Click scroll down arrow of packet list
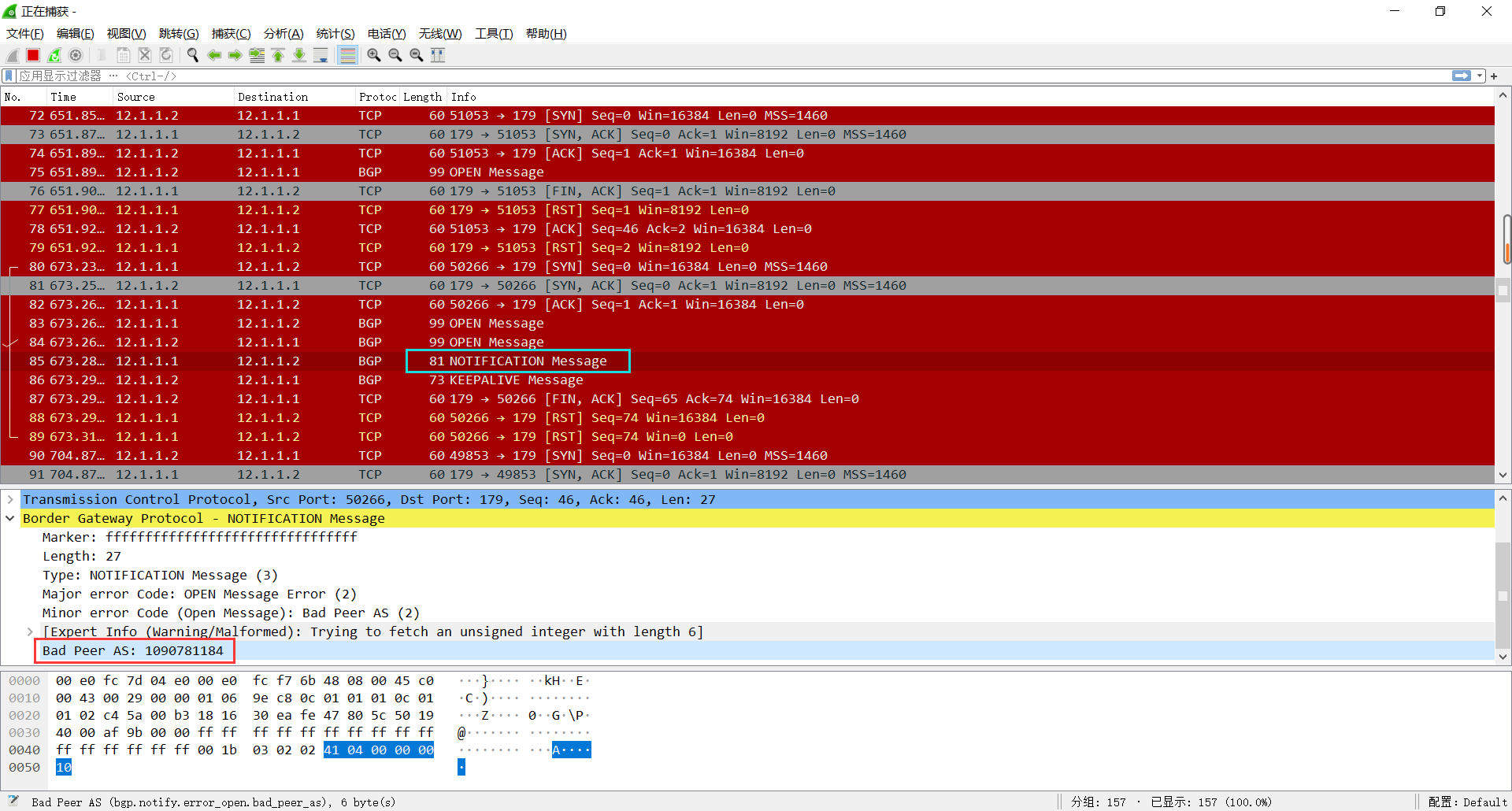This screenshot has height=811, width=1512. pyautogui.click(x=1503, y=475)
